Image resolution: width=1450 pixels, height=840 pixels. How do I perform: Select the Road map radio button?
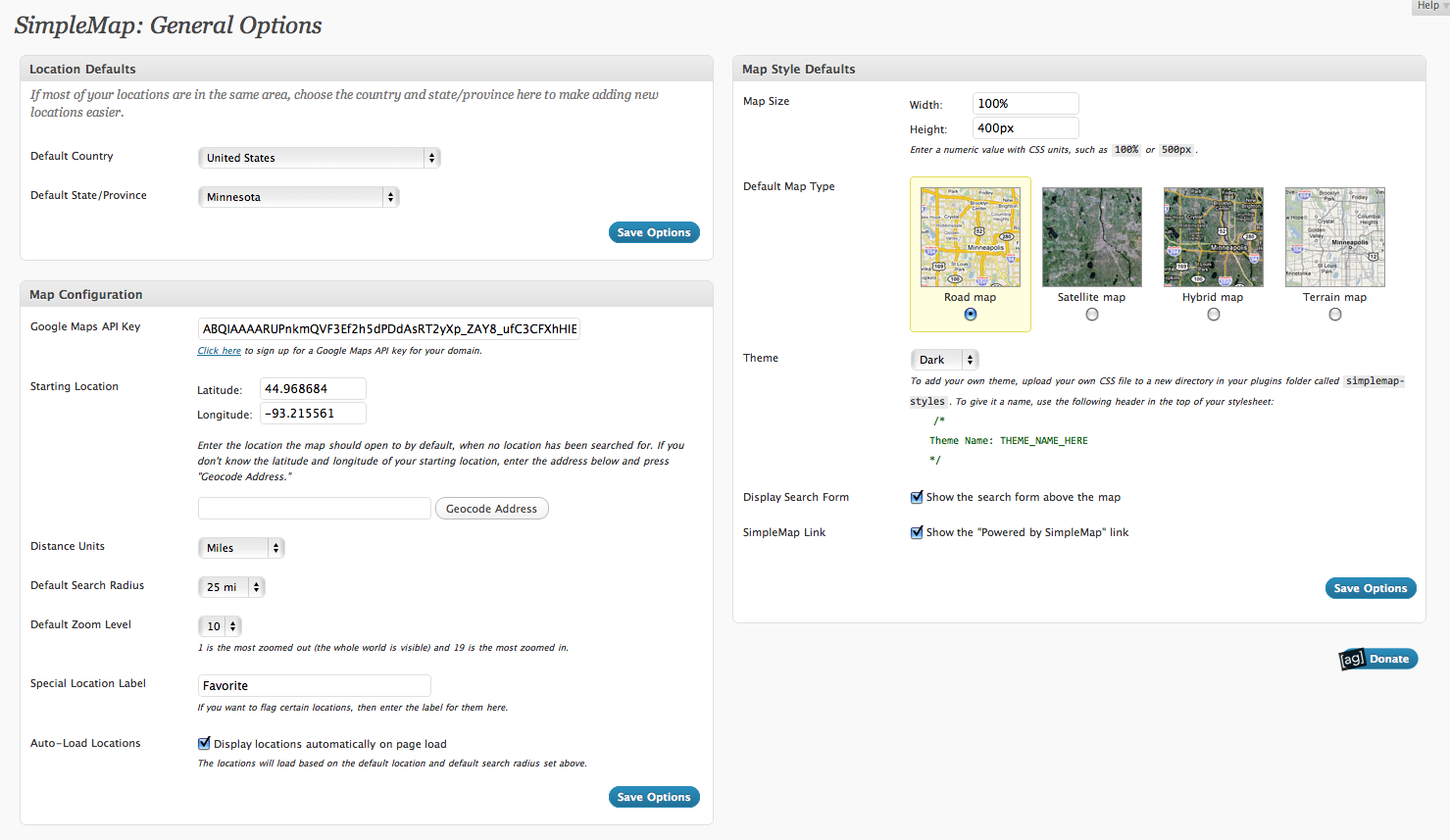(971, 315)
